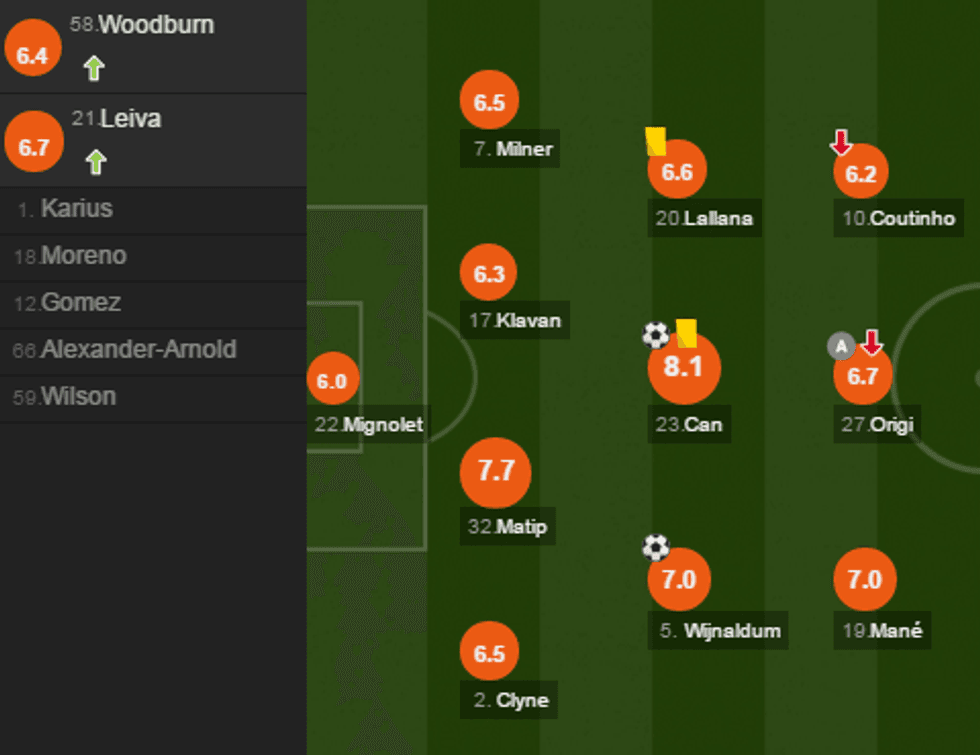
Task: Click Wijnaldum's goal ball icon
Action: pyautogui.click(x=655, y=547)
